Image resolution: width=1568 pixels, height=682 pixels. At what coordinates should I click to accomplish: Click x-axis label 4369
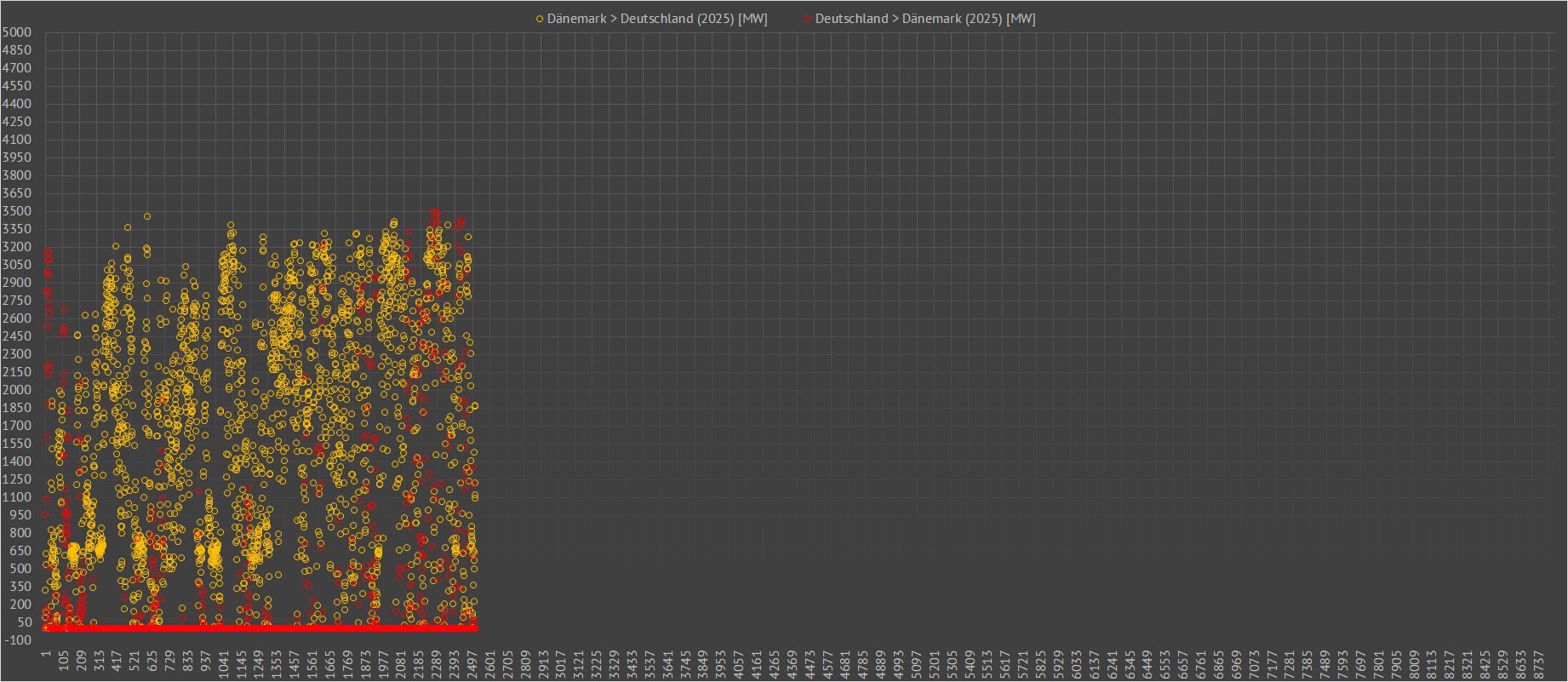(792, 663)
